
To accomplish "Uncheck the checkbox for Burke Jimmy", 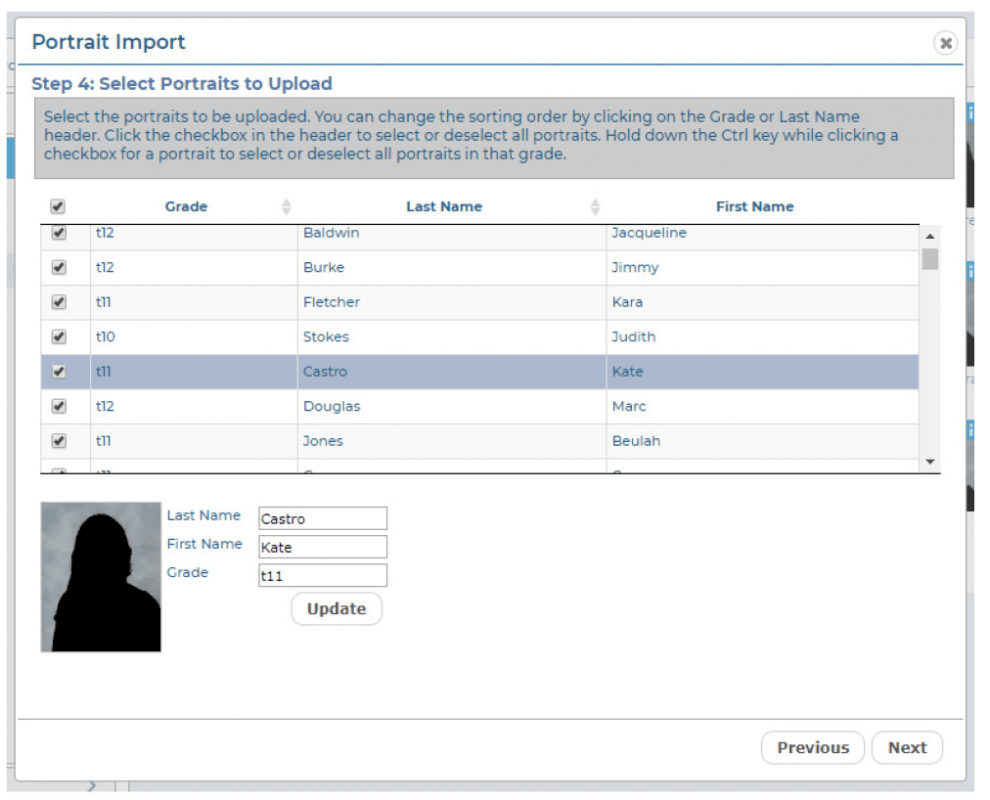I will (x=58, y=268).
